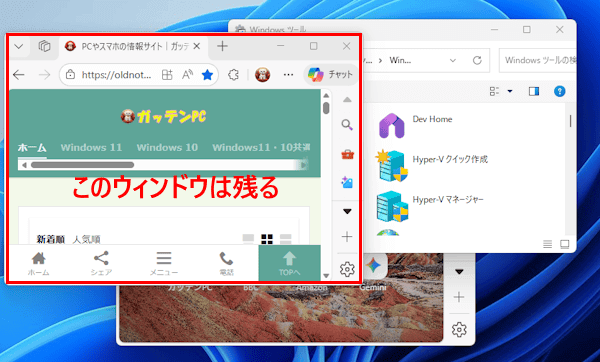Select Hyper-V マネージャー item

[x=430, y=207]
